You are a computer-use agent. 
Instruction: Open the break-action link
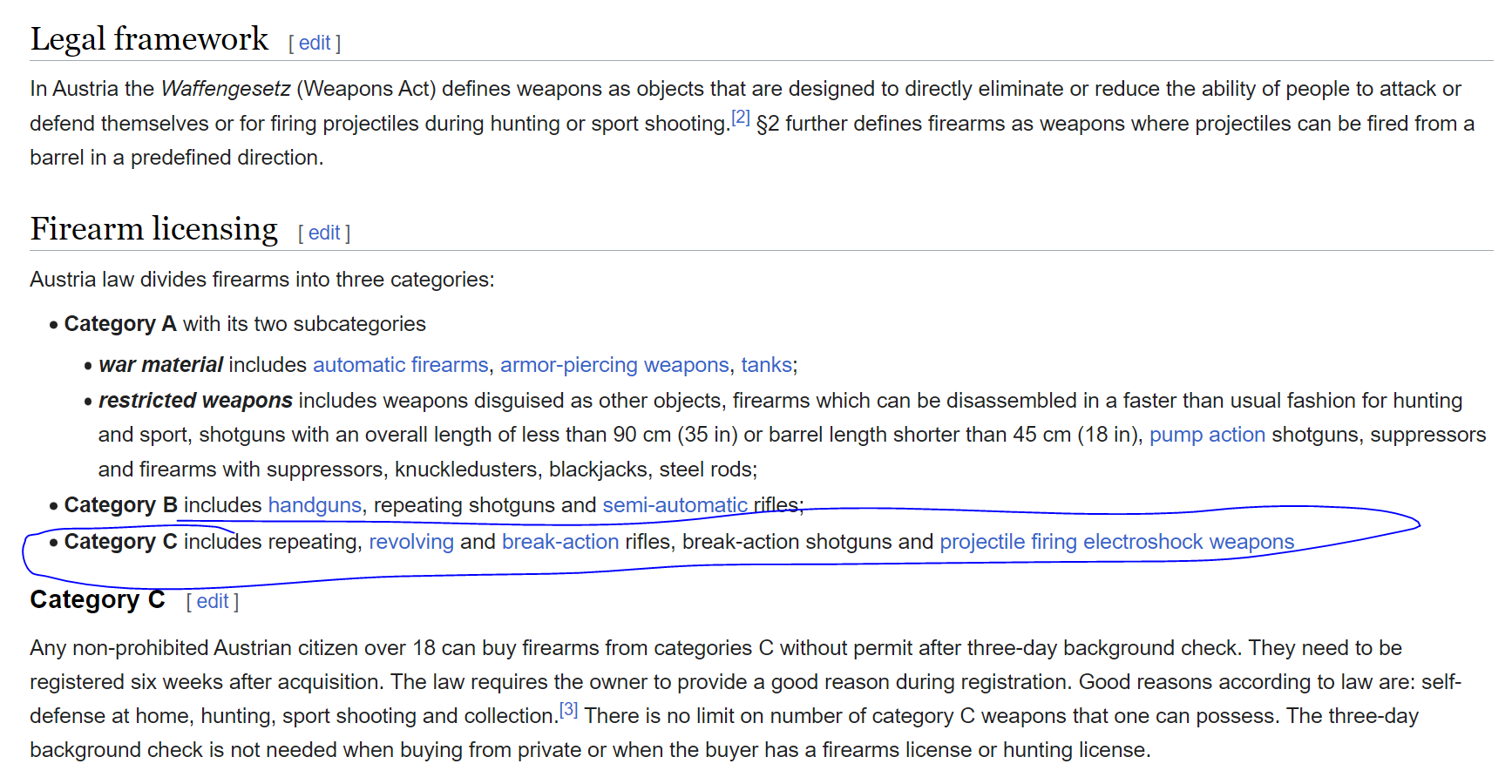(x=560, y=542)
